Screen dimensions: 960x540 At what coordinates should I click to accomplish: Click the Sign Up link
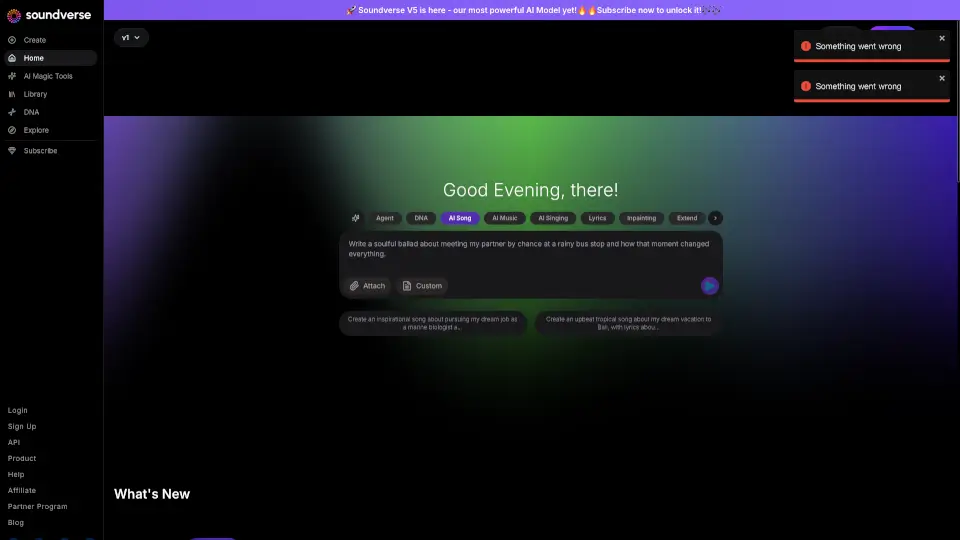click(x=22, y=426)
